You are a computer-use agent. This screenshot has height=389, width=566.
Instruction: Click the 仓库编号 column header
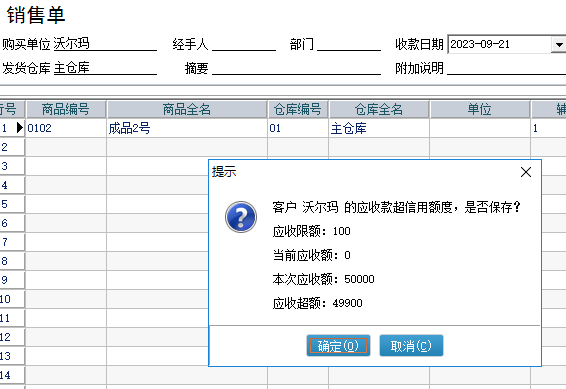coord(297,109)
